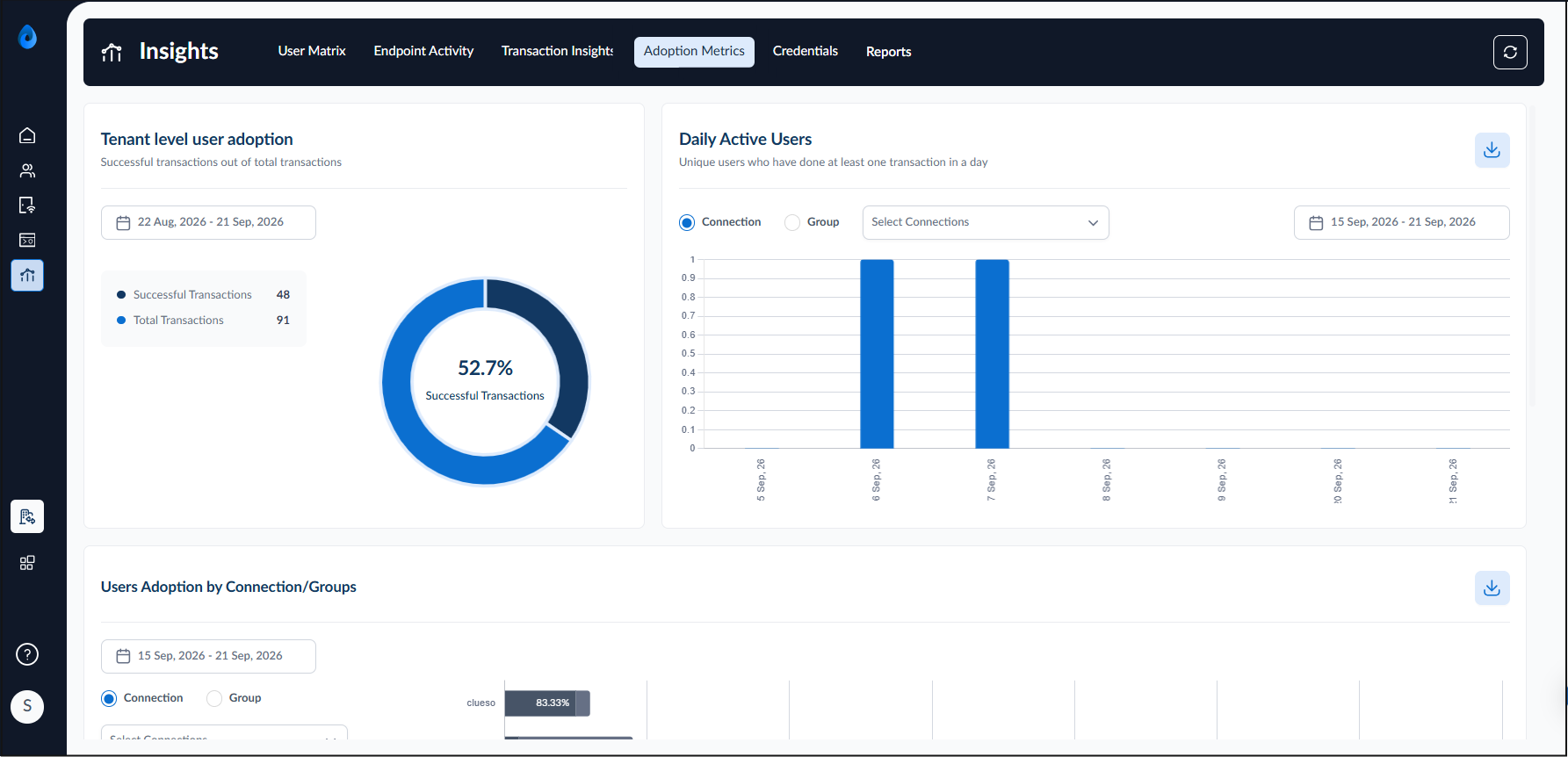Open the code window icon in sidebar
This screenshot has width=1568, height=757.
(27, 240)
